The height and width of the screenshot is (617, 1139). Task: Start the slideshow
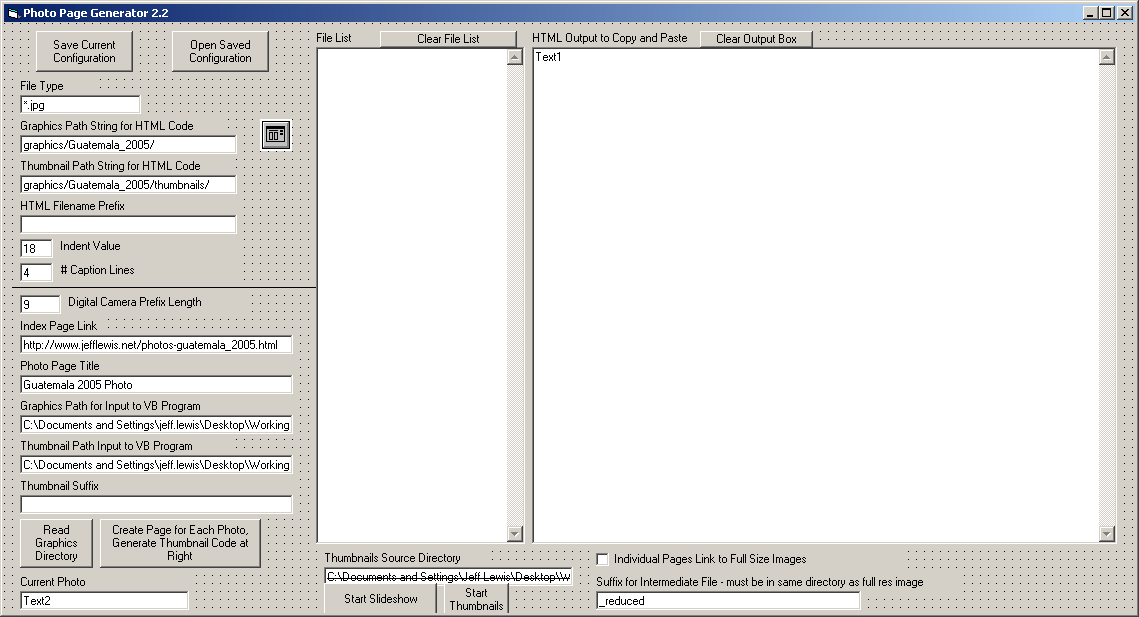click(x=381, y=599)
